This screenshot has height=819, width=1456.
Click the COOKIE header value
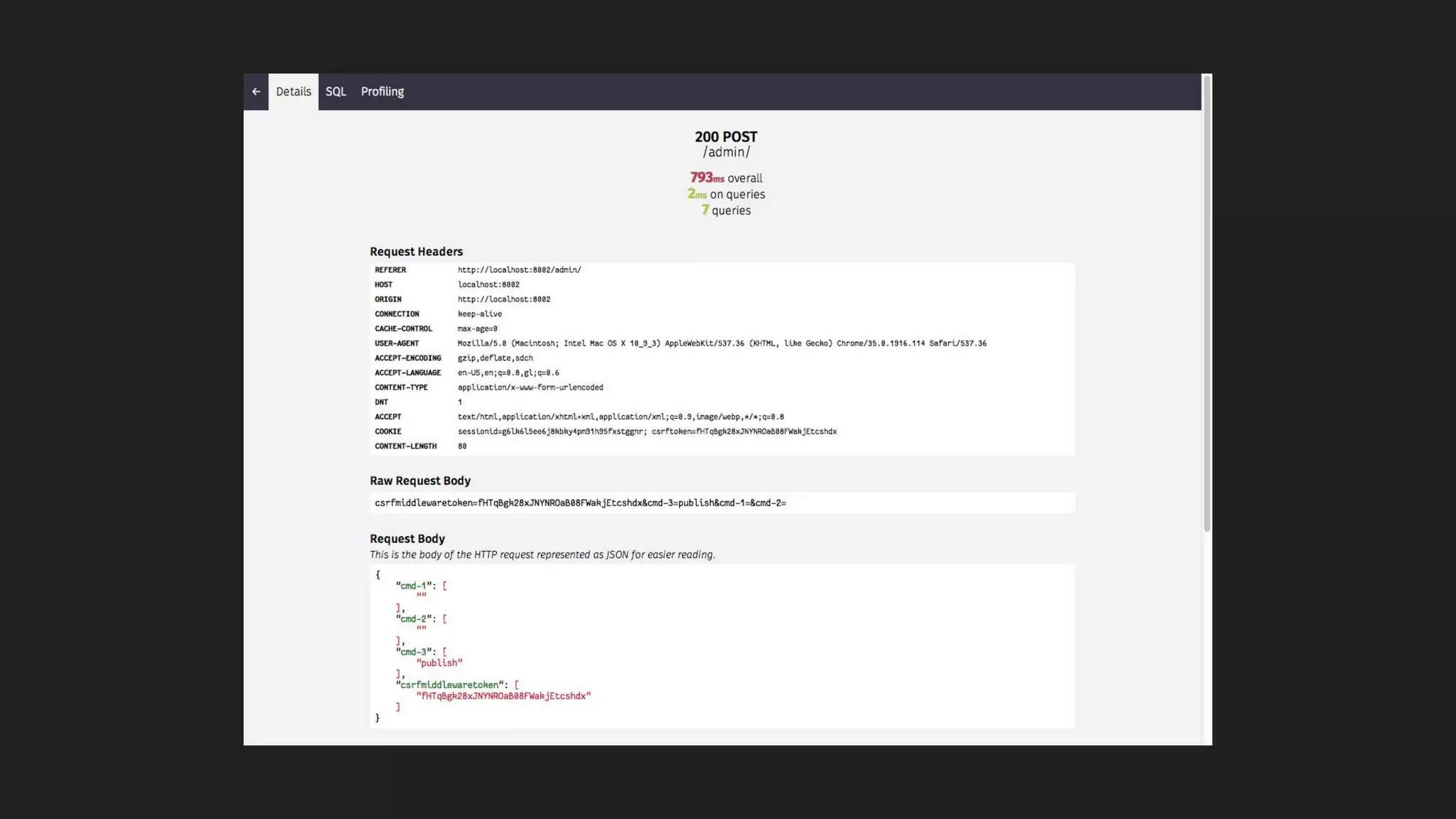[647, 432]
